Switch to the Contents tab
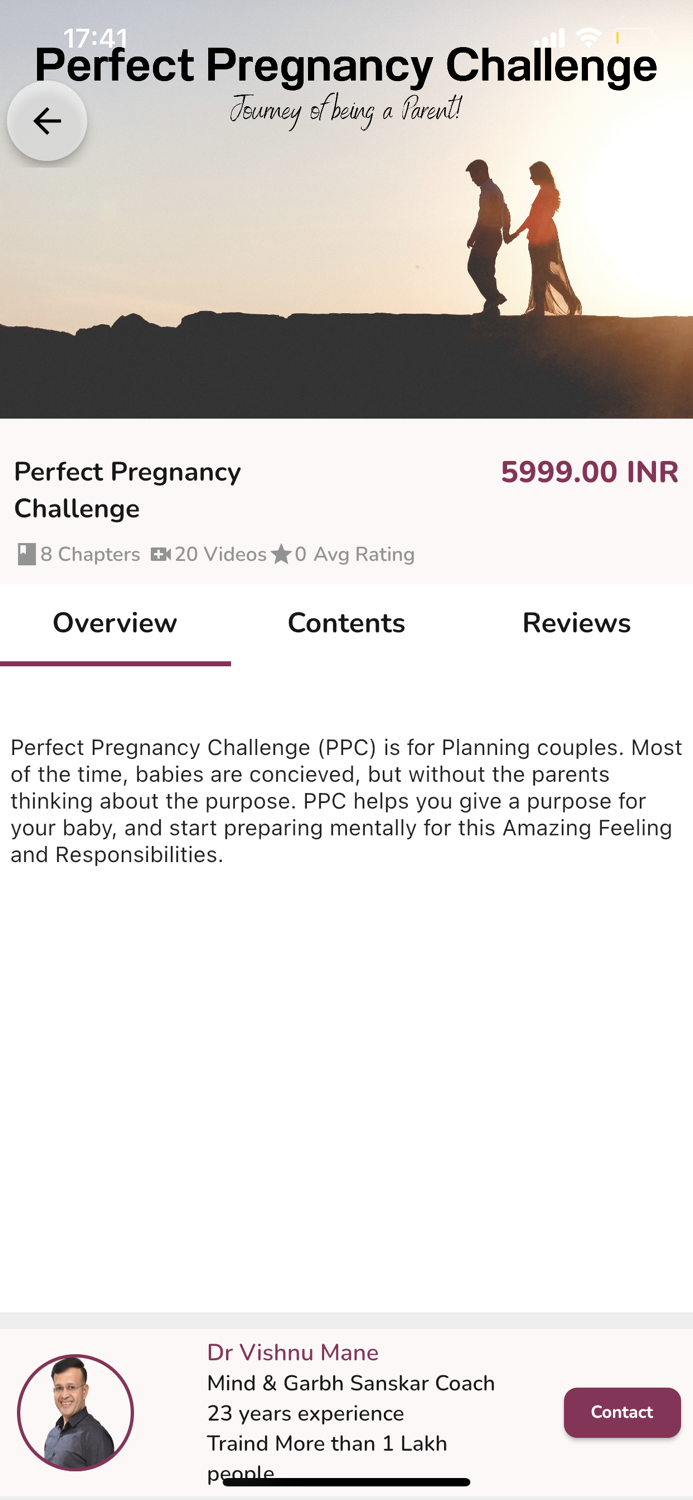This screenshot has height=1500, width=693. (x=346, y=622)
